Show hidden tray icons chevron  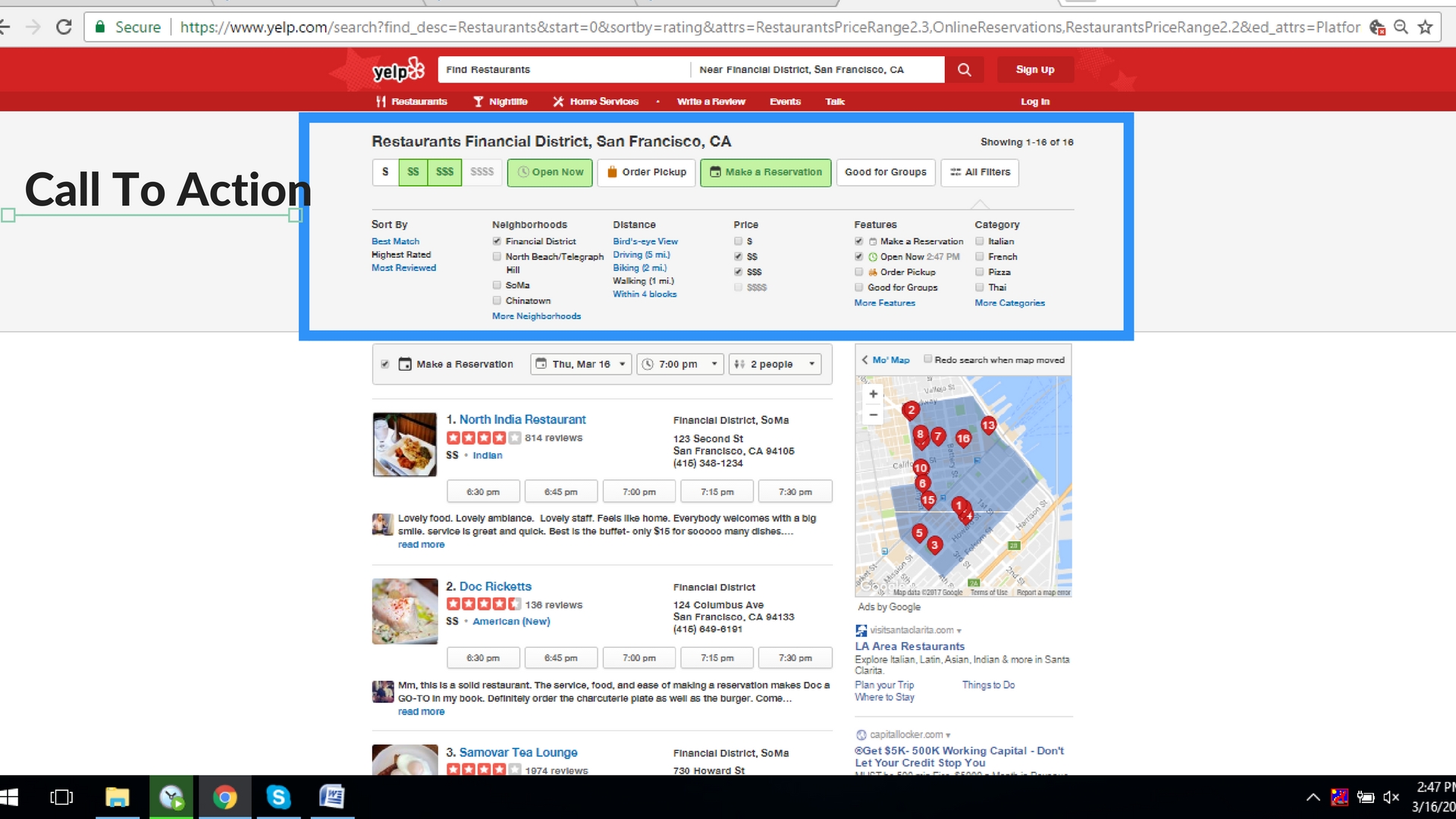coord(1313,797)
